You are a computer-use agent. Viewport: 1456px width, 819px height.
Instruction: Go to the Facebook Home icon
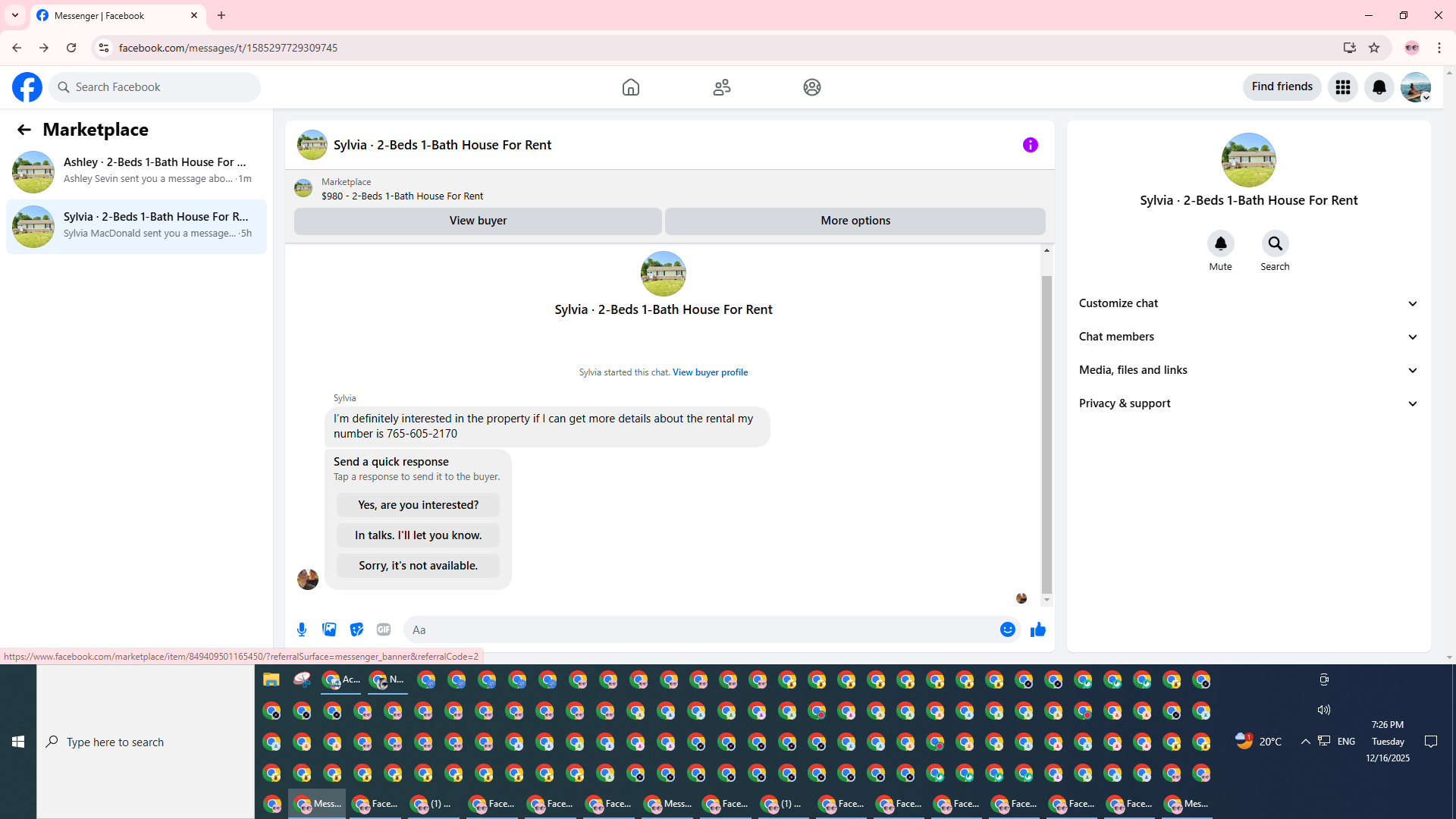[x=630, y=87]
